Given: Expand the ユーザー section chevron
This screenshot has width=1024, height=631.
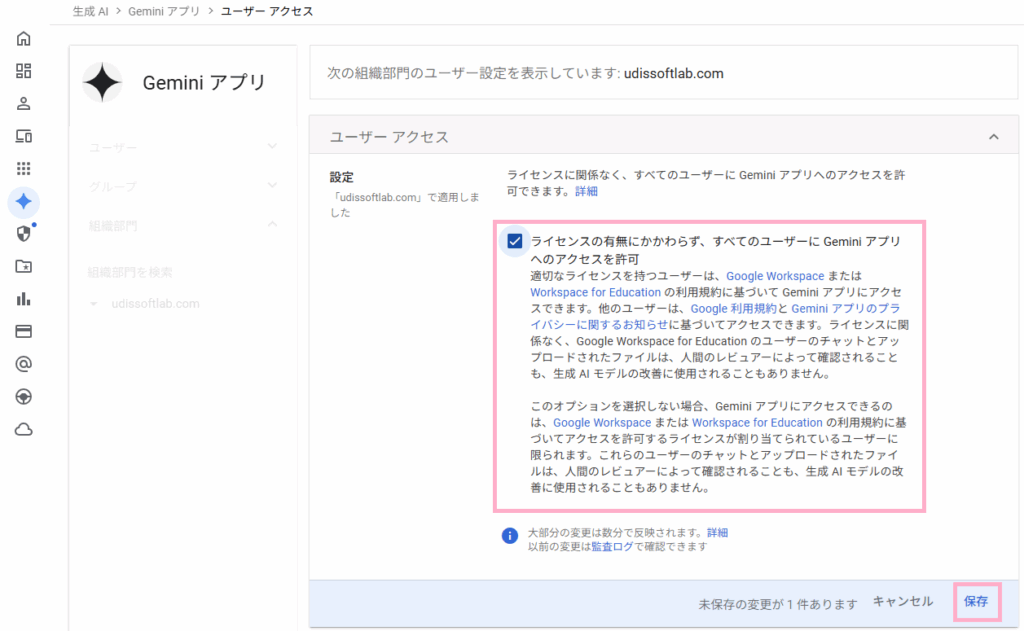Looking at the screenshot, I should click(272, 147).
